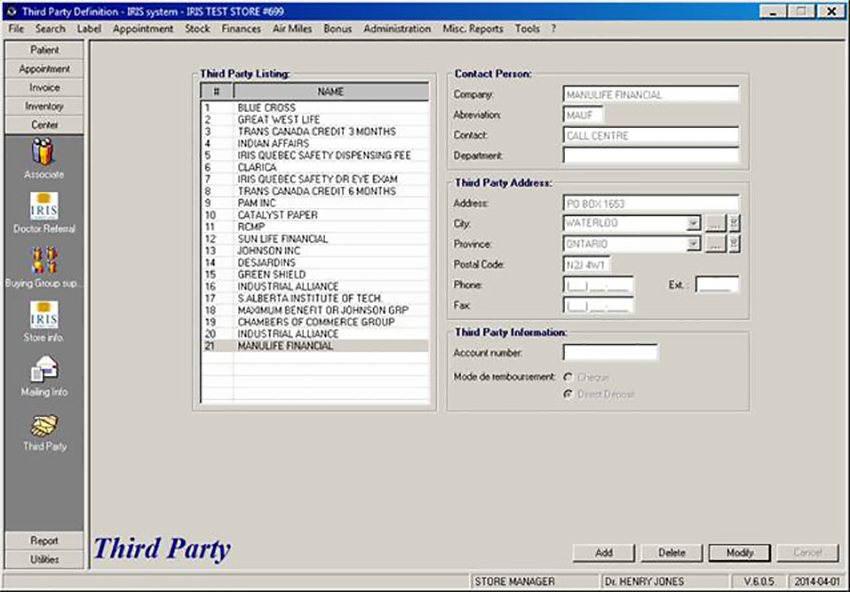Select PAM INC in the listing
850x592 pixels.
[x=315, y=203]
